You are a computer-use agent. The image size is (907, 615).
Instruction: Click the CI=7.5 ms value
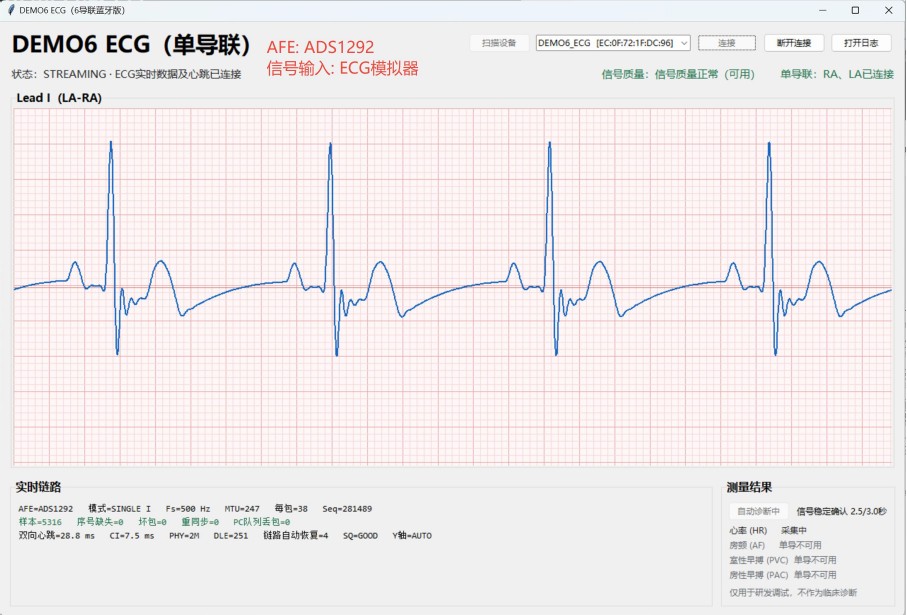click(x=132, y=536)
